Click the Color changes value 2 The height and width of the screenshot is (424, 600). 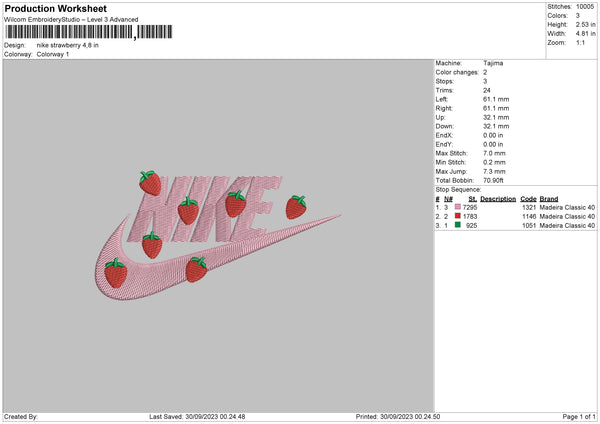click(x=485, y=72)
